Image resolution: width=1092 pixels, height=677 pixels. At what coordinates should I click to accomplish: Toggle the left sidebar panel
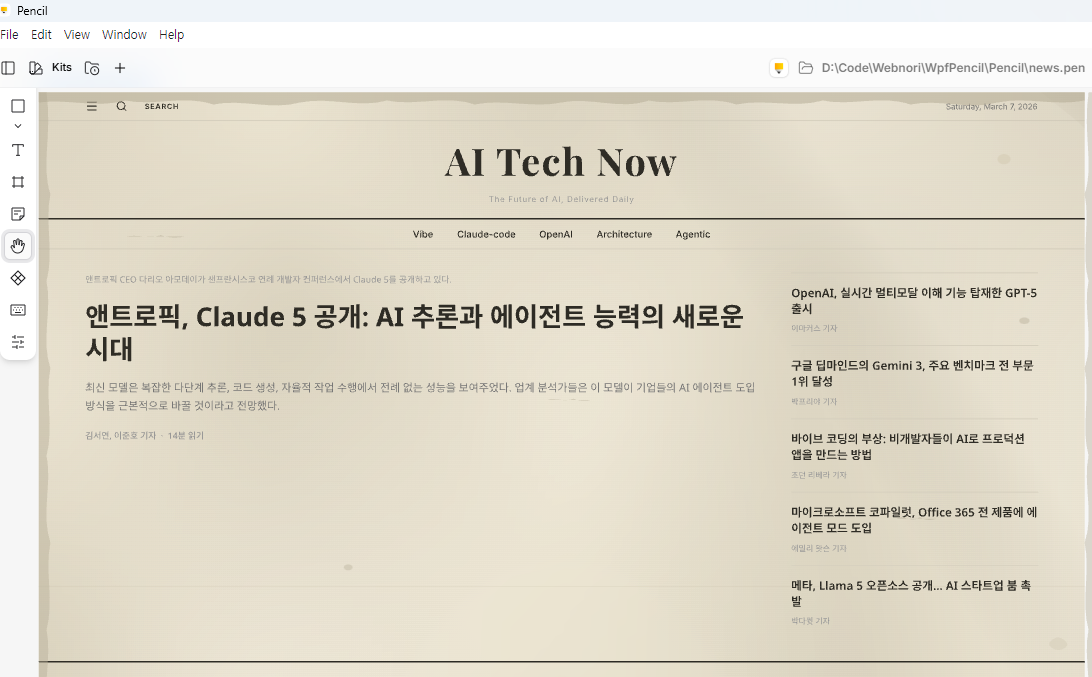tap(8, 68)
